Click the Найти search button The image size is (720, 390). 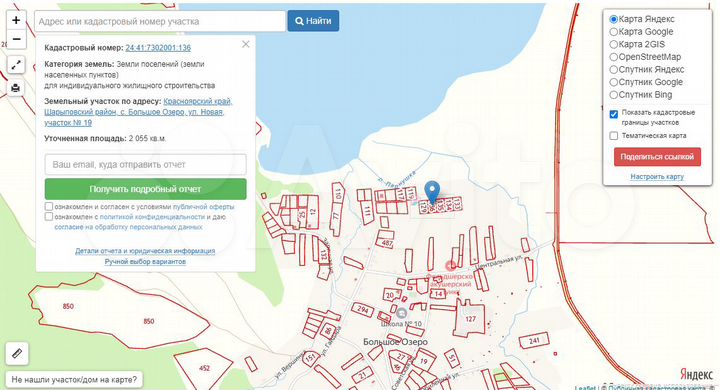313,21
